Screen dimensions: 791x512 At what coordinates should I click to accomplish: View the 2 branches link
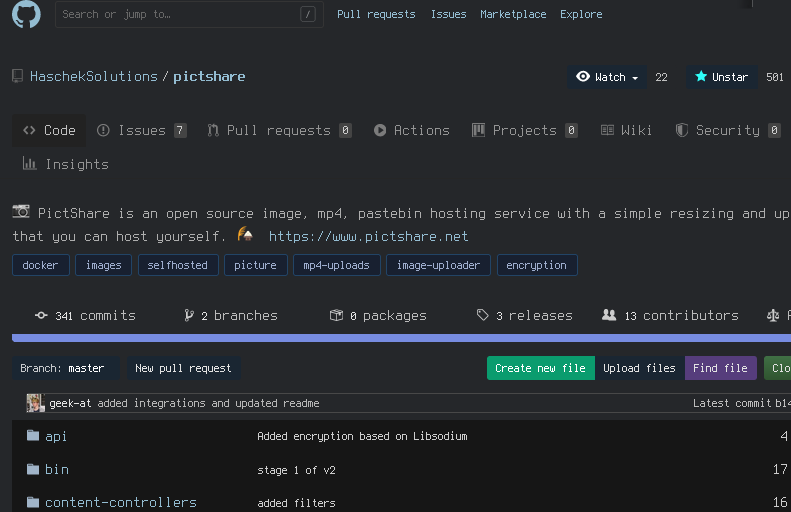(x=232, y=315)
